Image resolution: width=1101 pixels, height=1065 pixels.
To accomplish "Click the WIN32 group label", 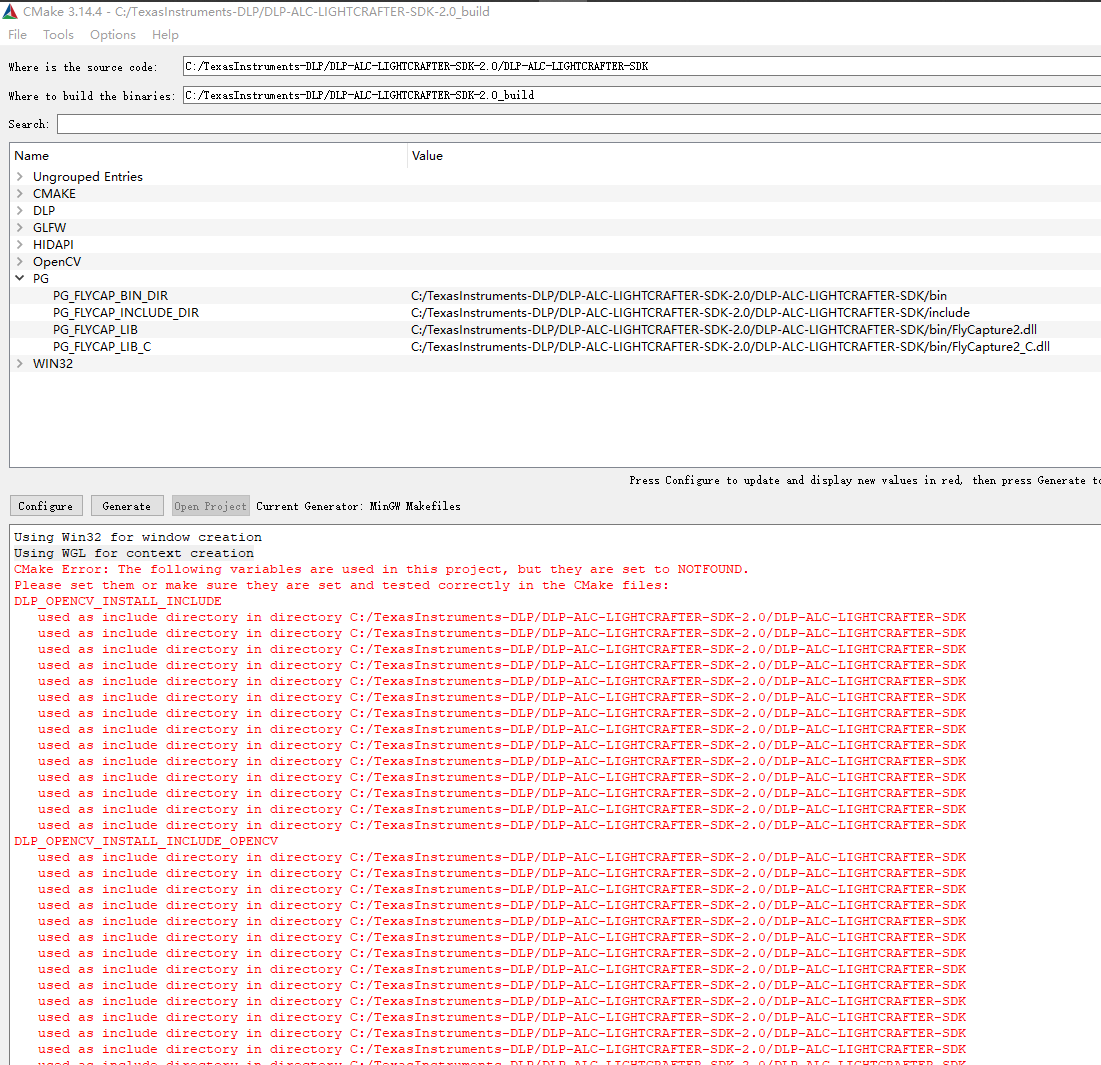I will 53,363.
